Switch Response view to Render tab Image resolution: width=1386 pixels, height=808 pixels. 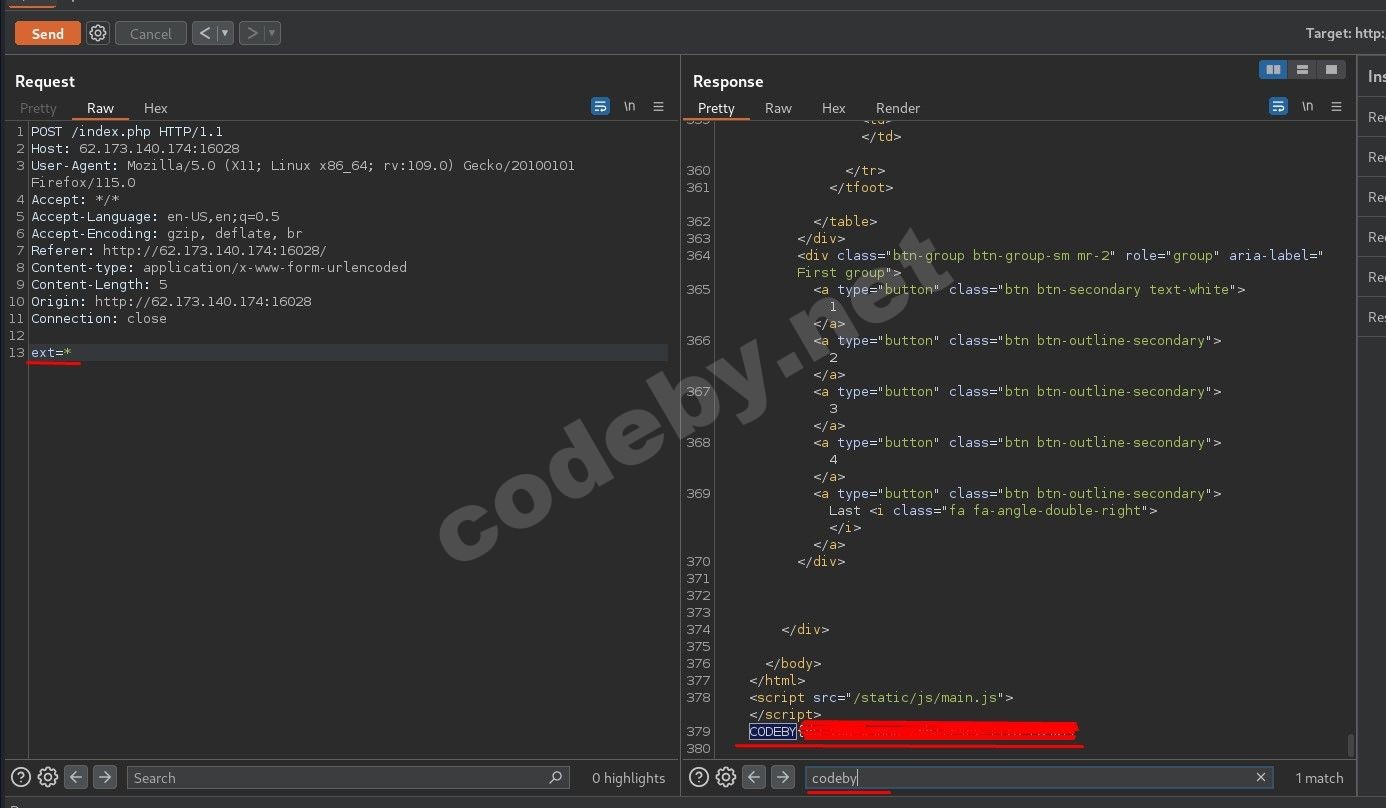[x=897, y=108]
